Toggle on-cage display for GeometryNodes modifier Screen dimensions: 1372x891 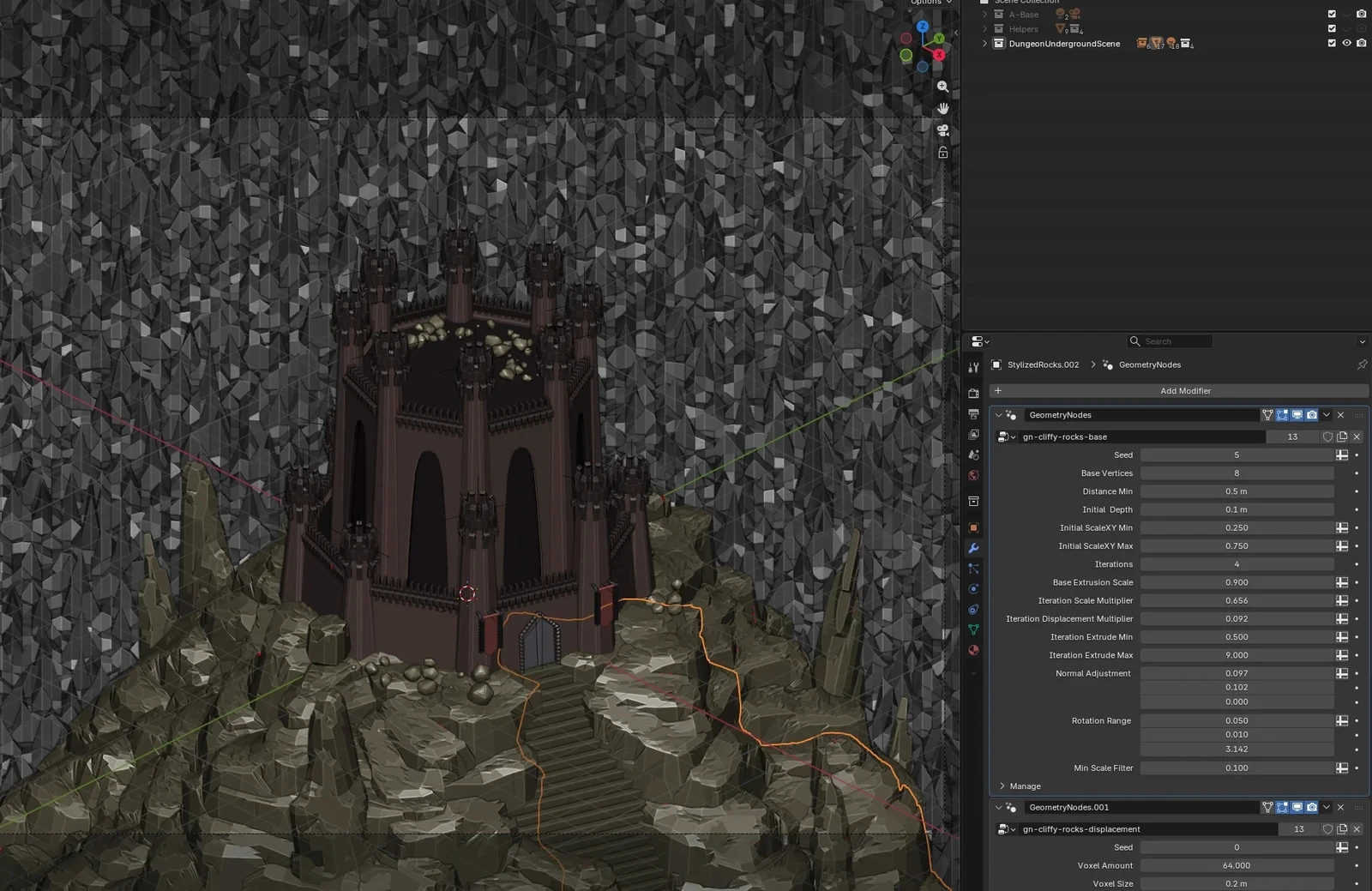(x=1267, y=415)
